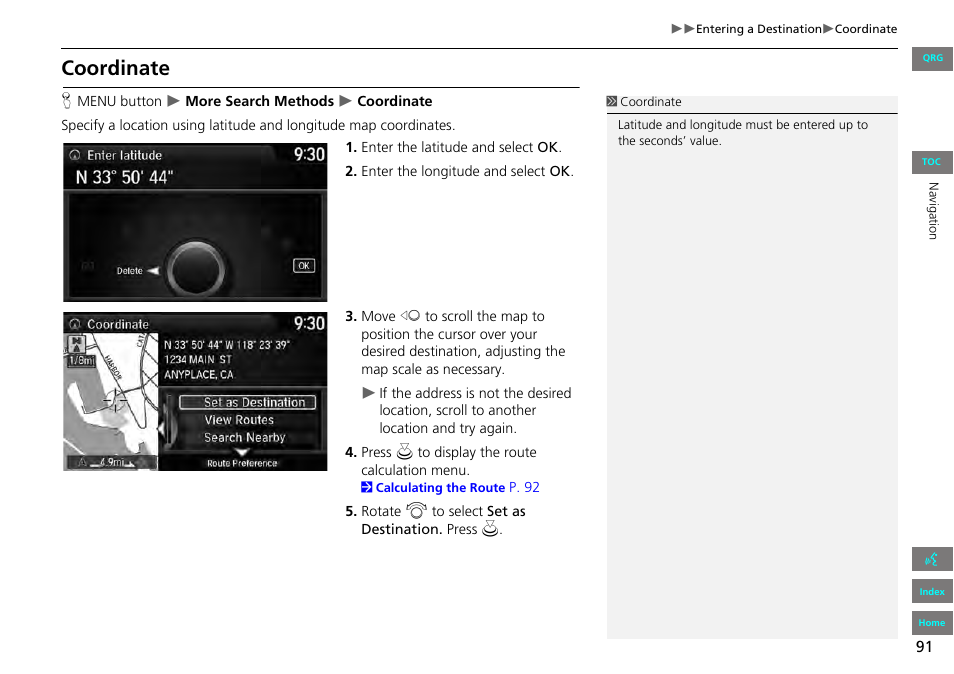The height and width of the screenshot is (674, 954).
Task: Select OK on the Enter latitude screen
Action: coord(304,265)
